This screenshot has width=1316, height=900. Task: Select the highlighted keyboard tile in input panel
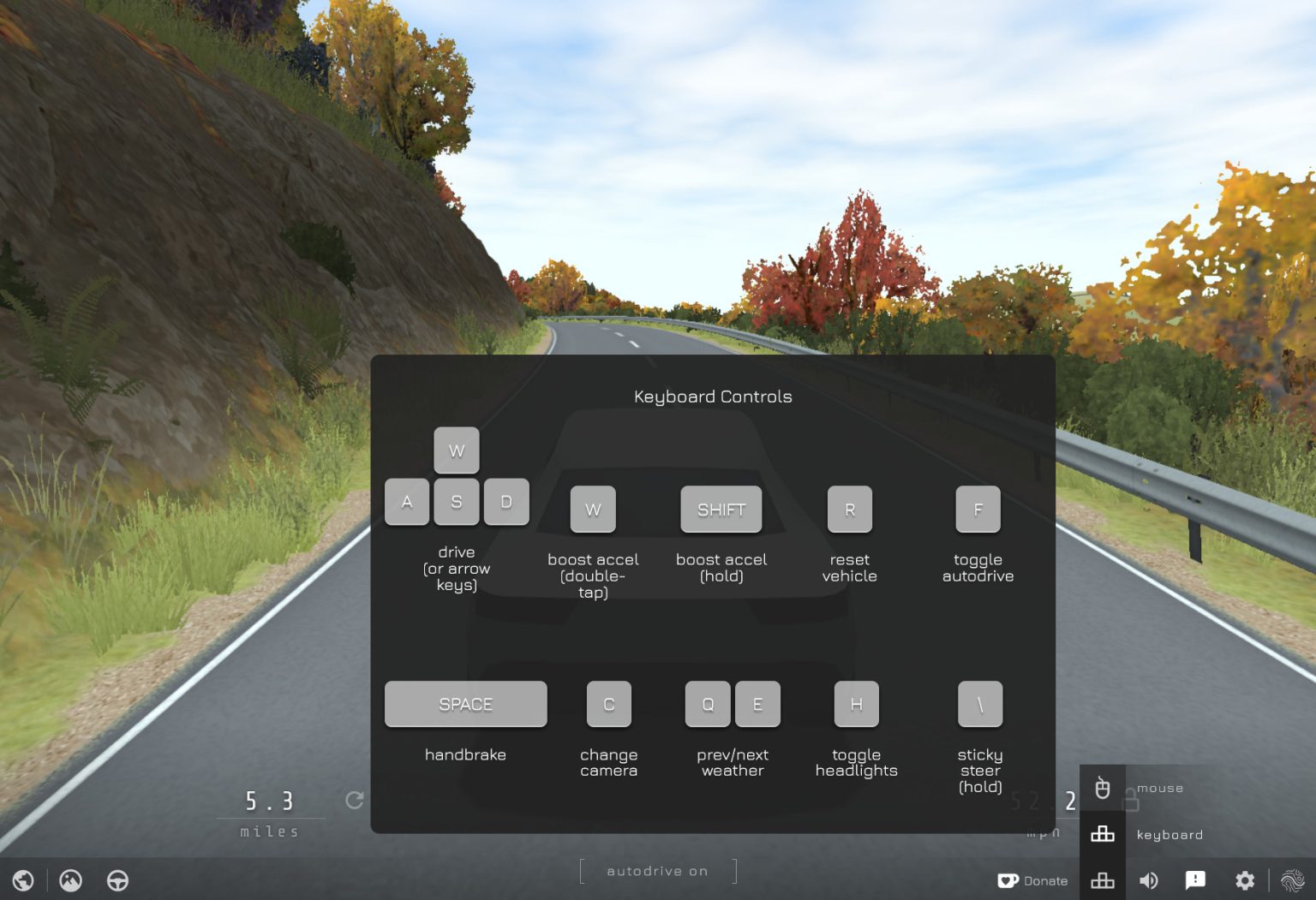click(x=1103, y=833)
